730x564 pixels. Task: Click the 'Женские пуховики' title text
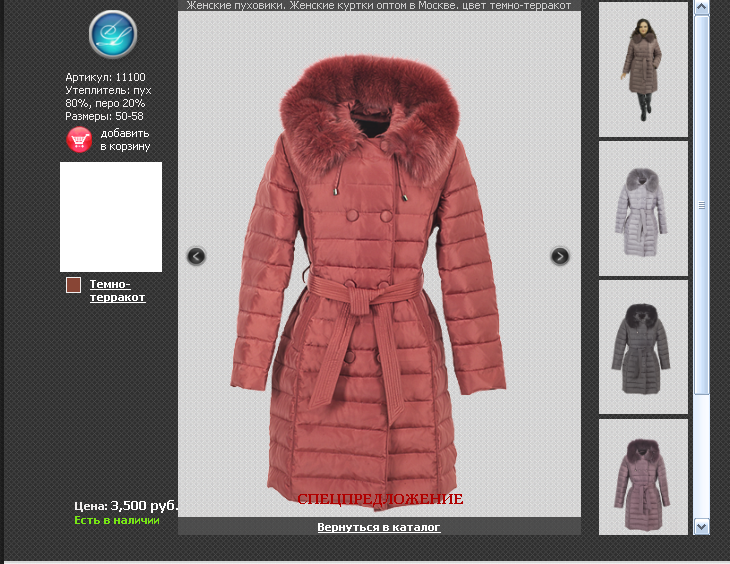tap(235, 6)
